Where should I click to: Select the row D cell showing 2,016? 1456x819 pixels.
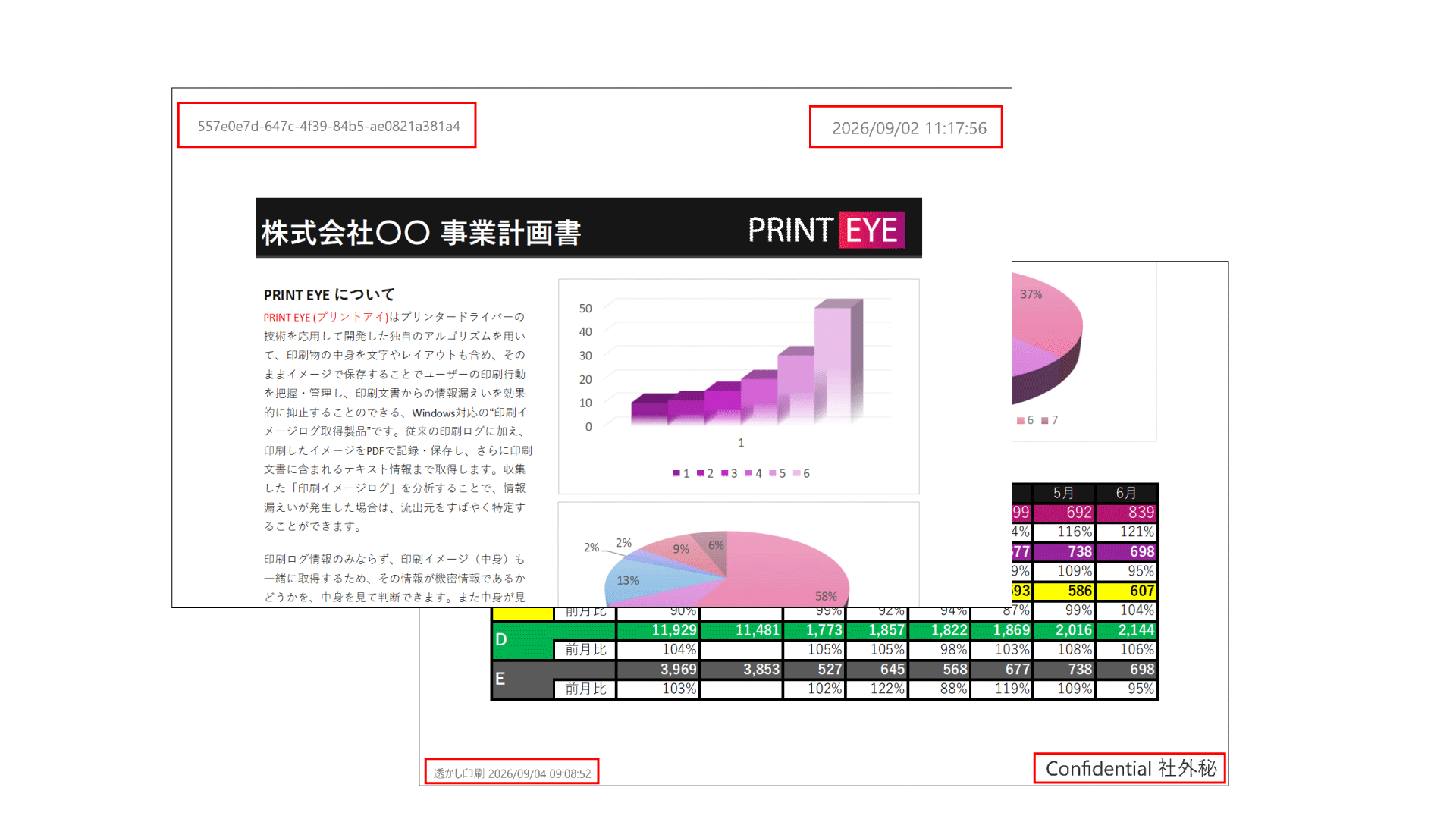click(1064, 630)
